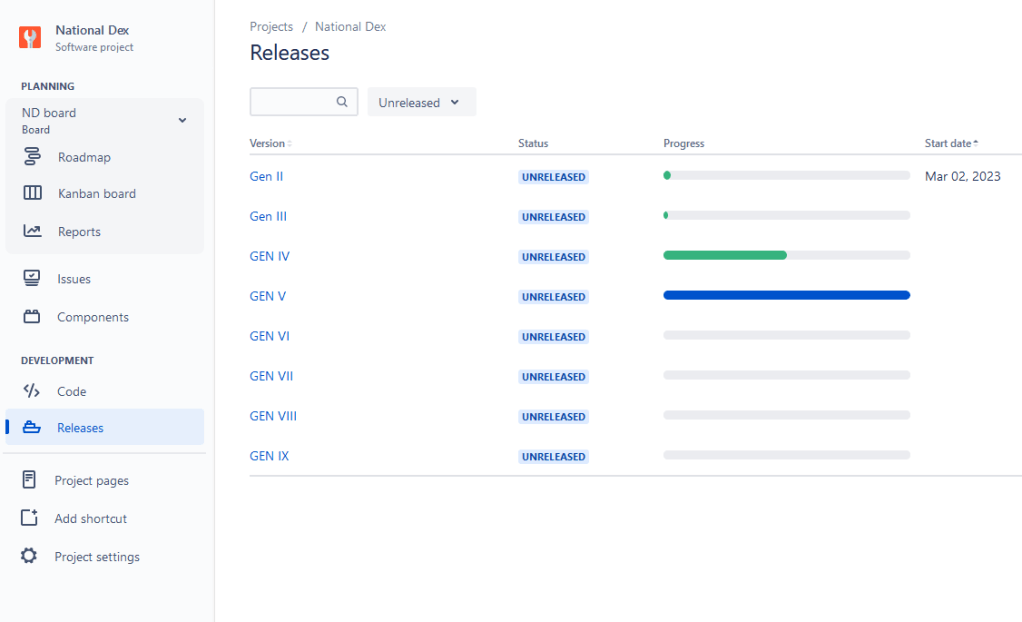Click the Kanban board icon
The image size is (1022, 622).
[33, 194]
